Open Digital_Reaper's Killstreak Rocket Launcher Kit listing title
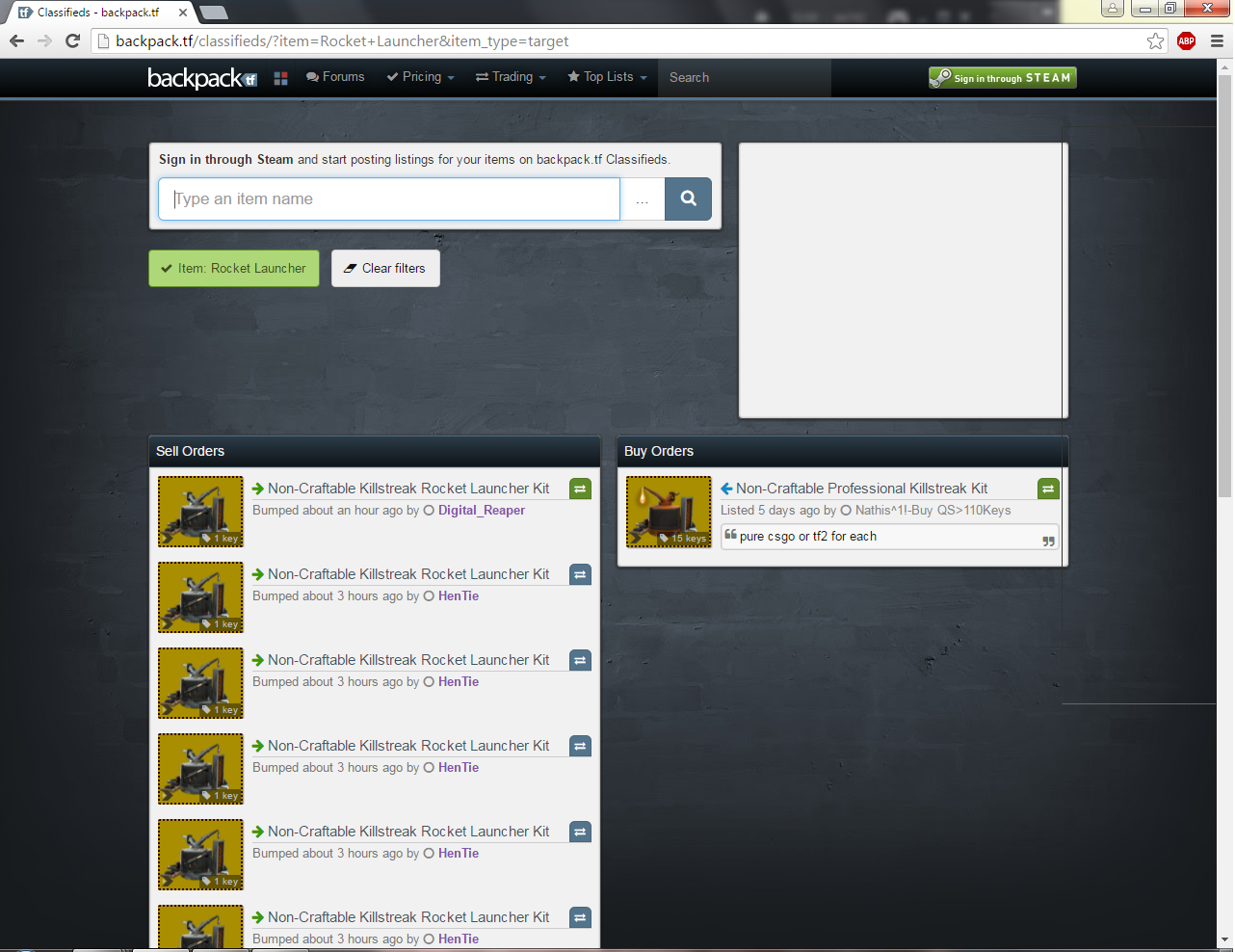Screen dimensions: 1235x952 pos(408,489)
